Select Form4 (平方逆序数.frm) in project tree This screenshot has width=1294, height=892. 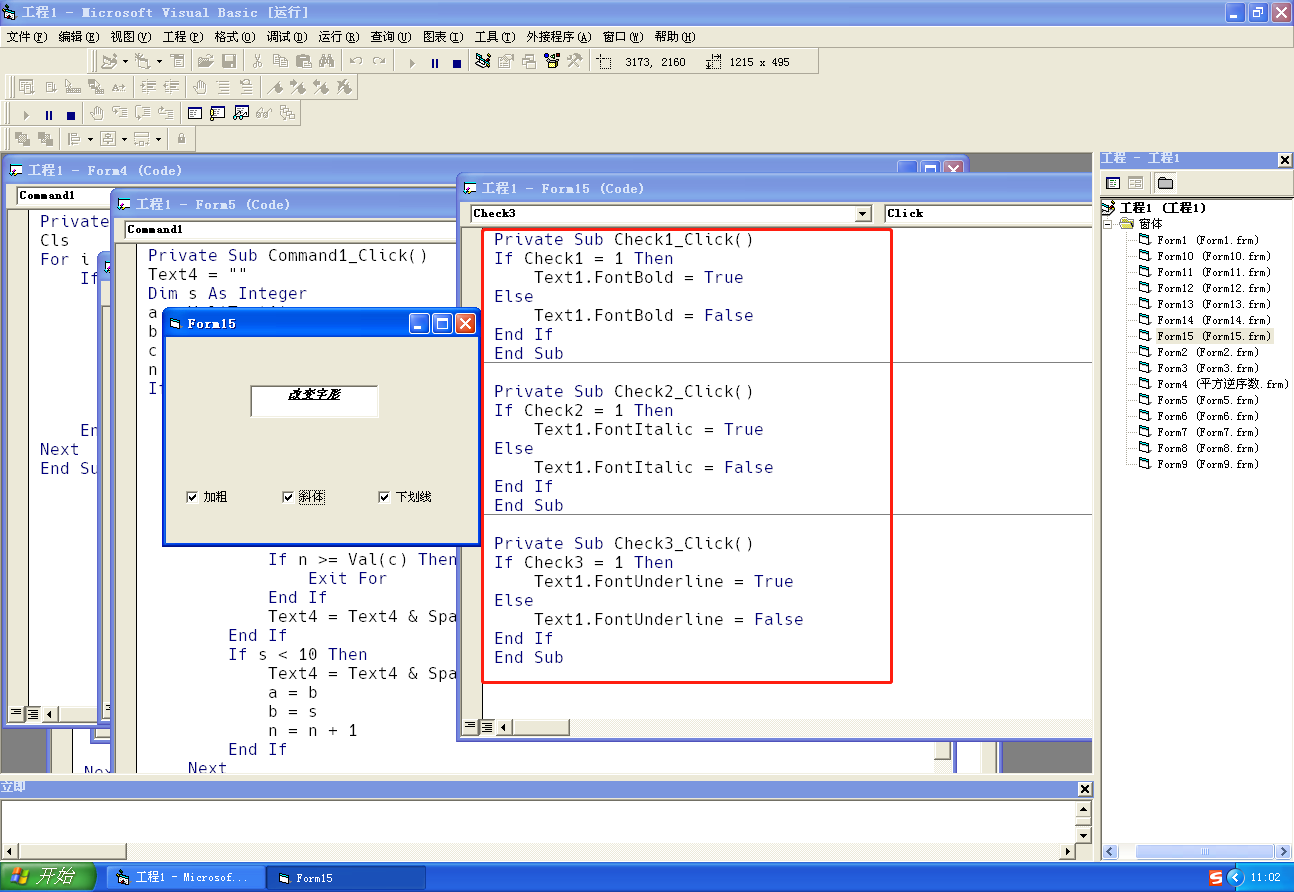coord(1222,384)
